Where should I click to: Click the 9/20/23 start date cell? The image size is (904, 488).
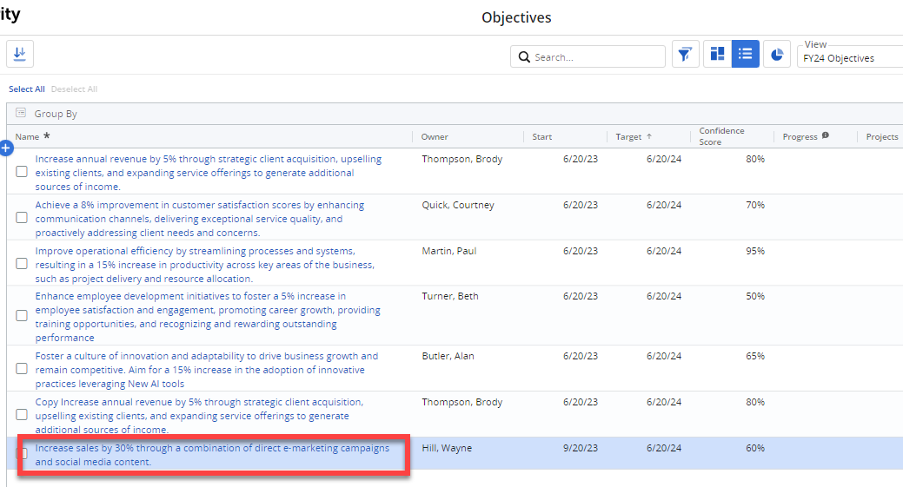581,448
